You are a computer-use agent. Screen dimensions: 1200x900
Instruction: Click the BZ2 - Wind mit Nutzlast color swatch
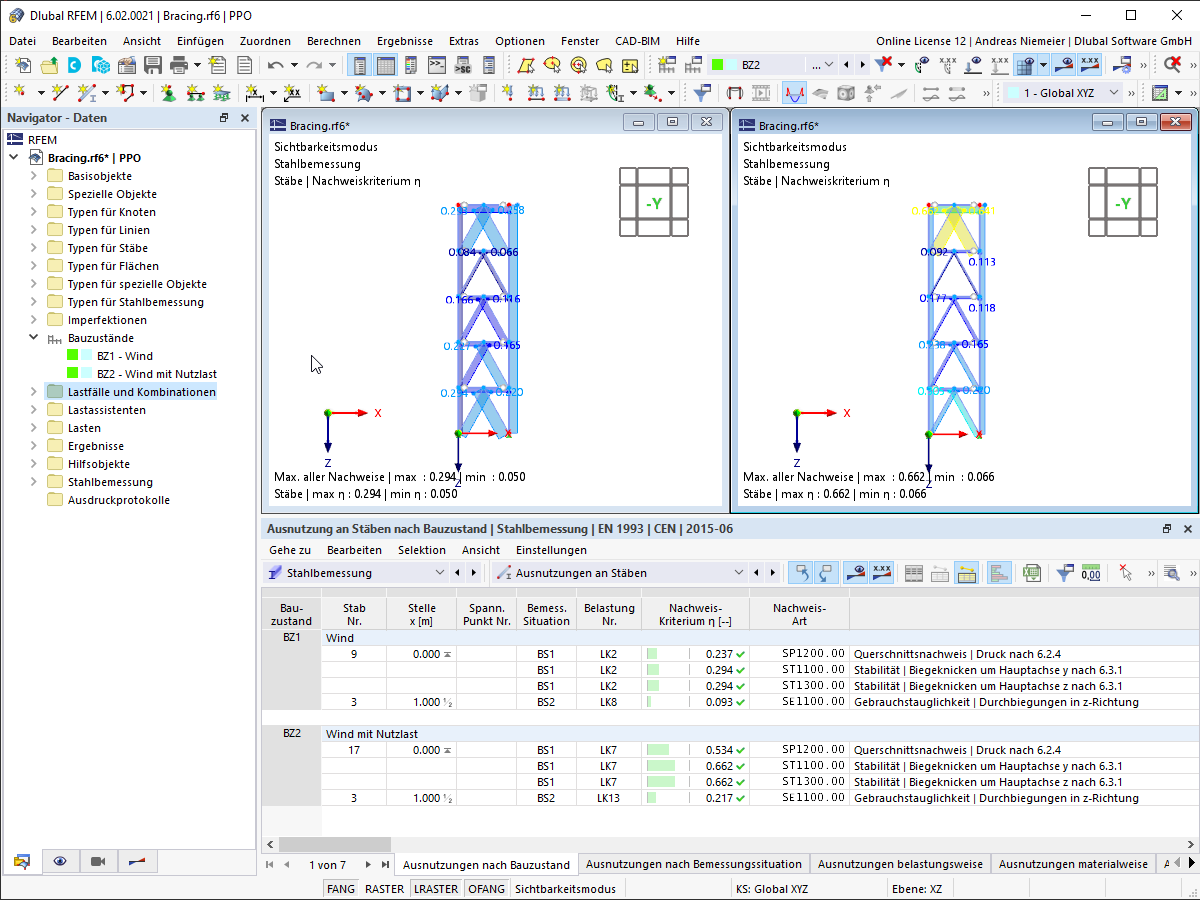[72, 374]
